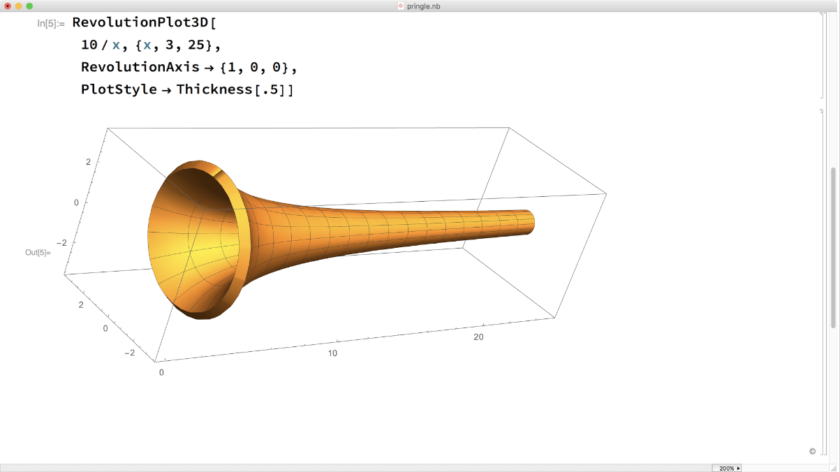Click the red close window button
Viewport: 840px width, 472px height.
tap(8, 6)
